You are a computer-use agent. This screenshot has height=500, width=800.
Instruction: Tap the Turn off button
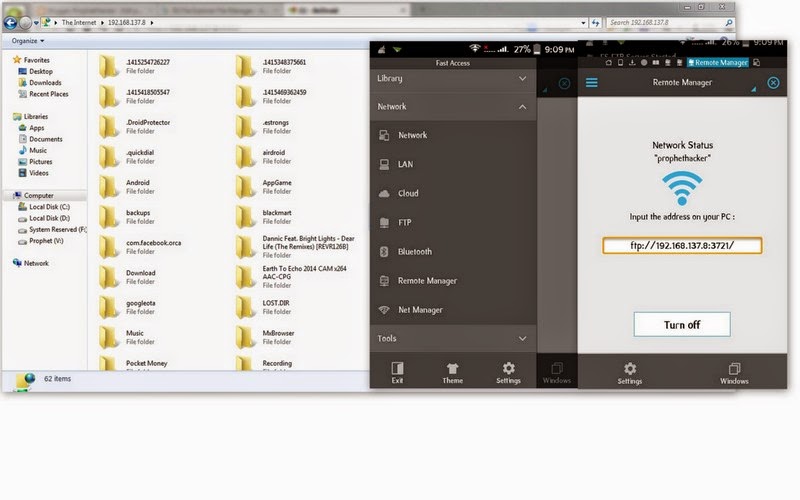(x=682, y=324)
